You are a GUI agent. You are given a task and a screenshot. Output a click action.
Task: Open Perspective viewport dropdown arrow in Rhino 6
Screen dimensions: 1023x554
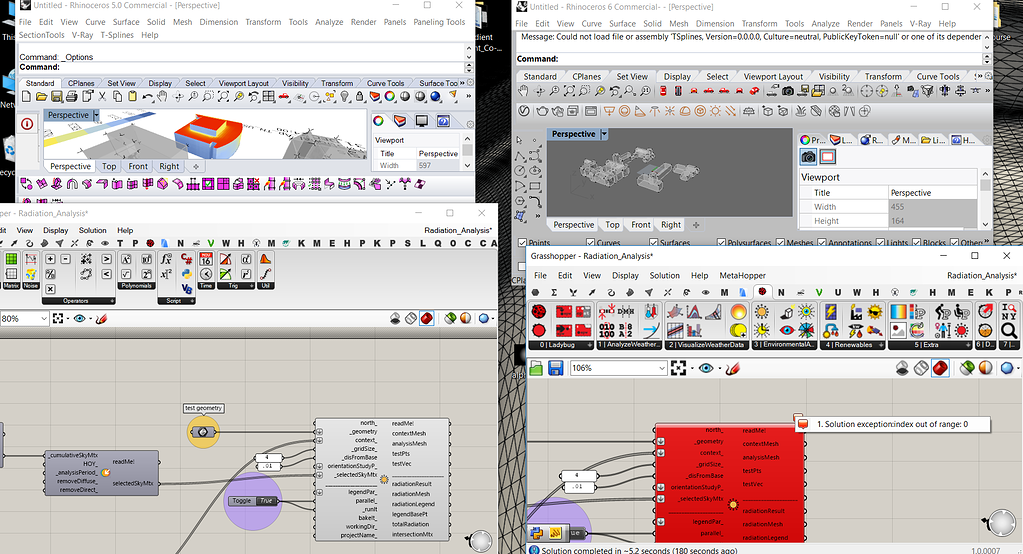click(x=604, y=134)
